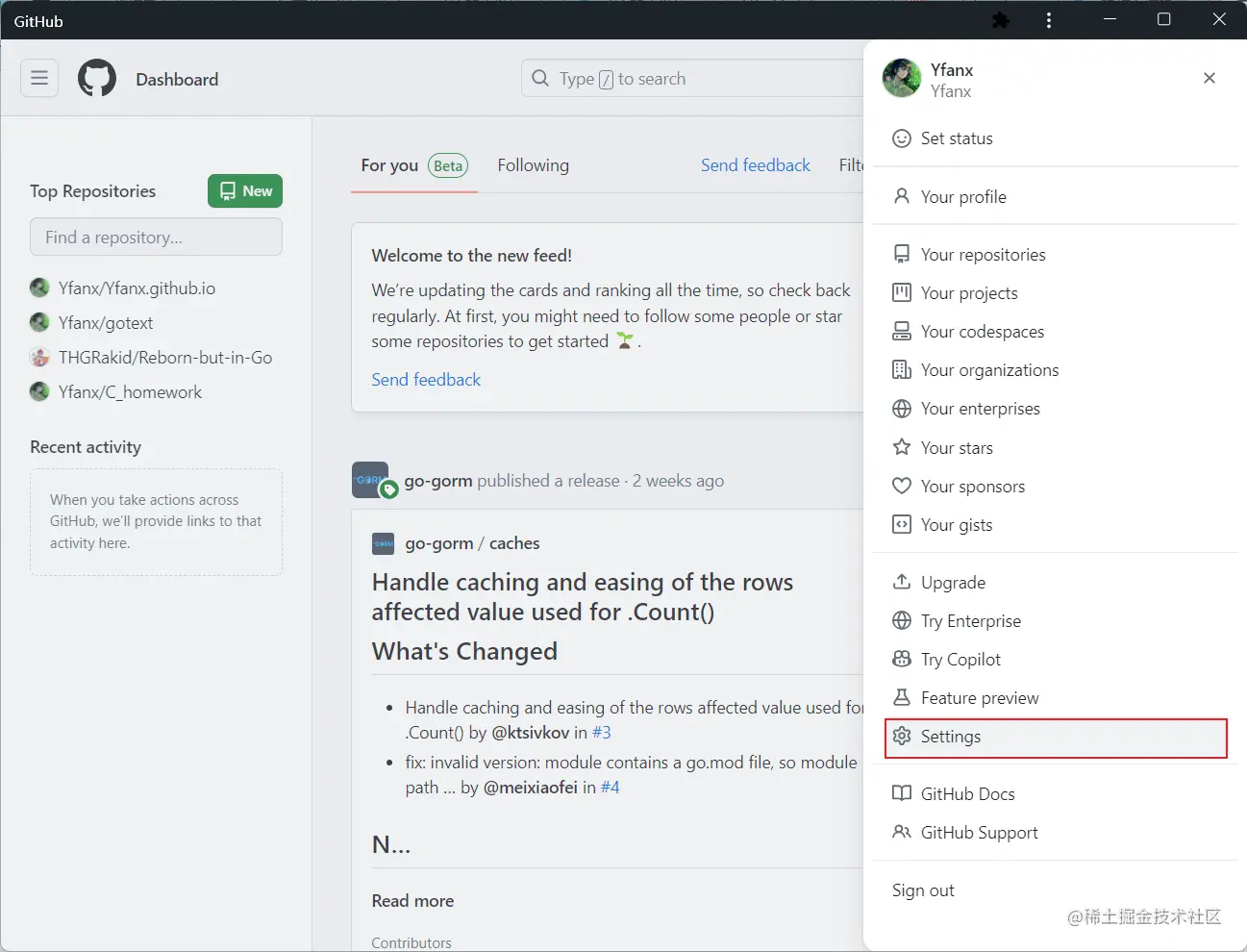Open Yfanx/gotext repository
1247x952 pixels.
(106, 322)
